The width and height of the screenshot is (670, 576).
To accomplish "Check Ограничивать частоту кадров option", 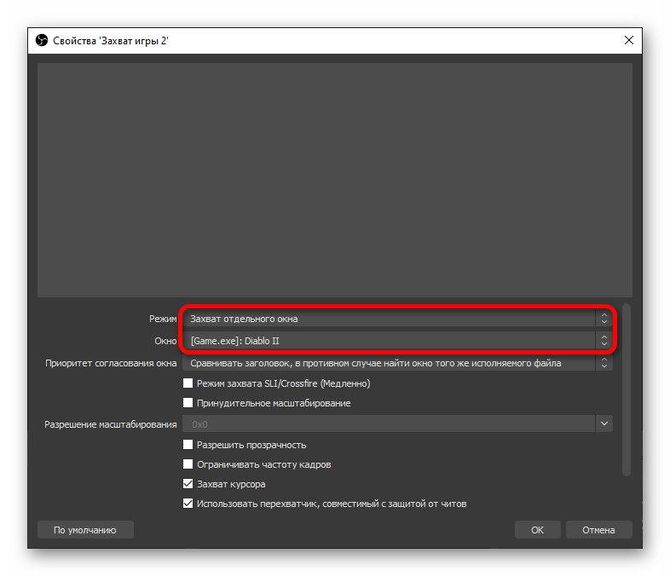I will (x=188, y=464).
